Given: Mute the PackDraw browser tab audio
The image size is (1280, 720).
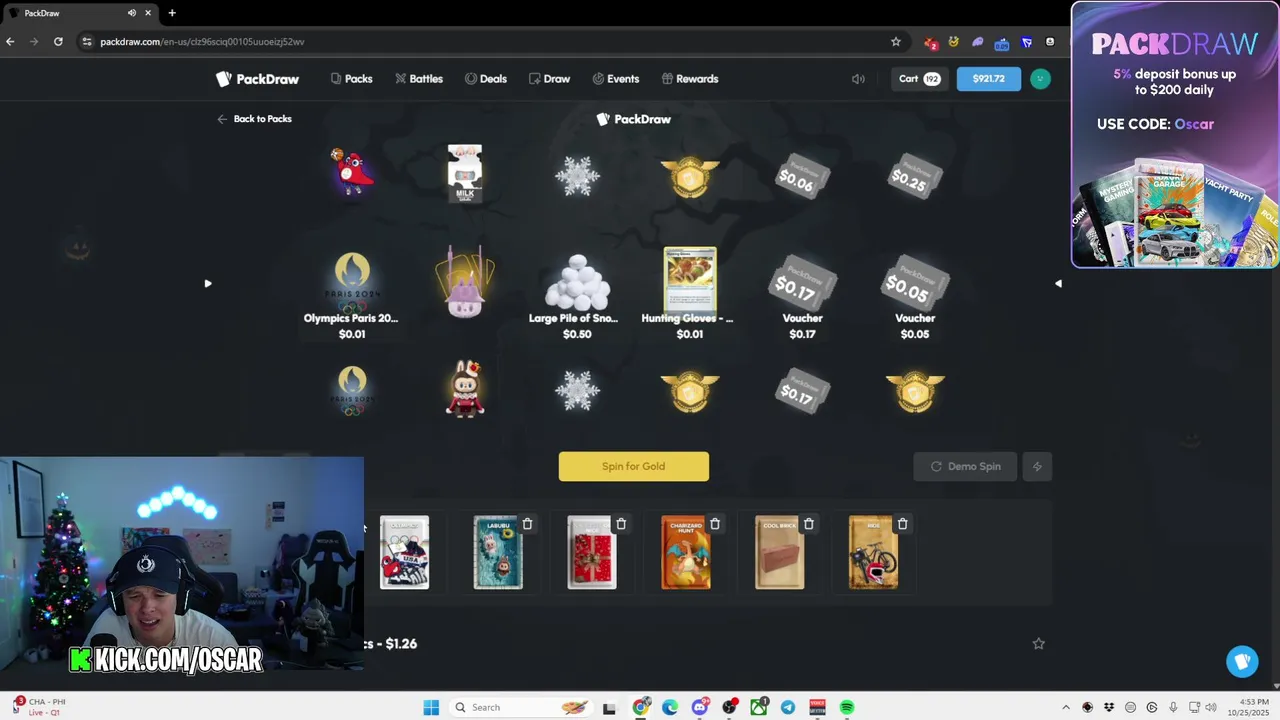Looking at the screenshot, I should click(132, 13).
